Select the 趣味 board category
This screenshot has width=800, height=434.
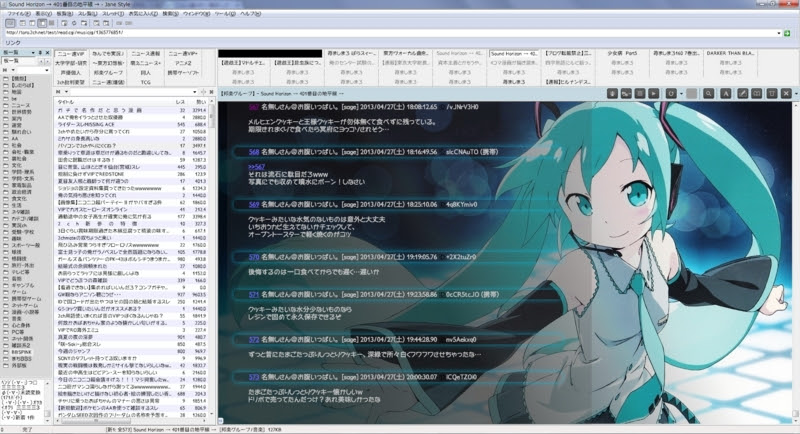[x=17, y=239]
